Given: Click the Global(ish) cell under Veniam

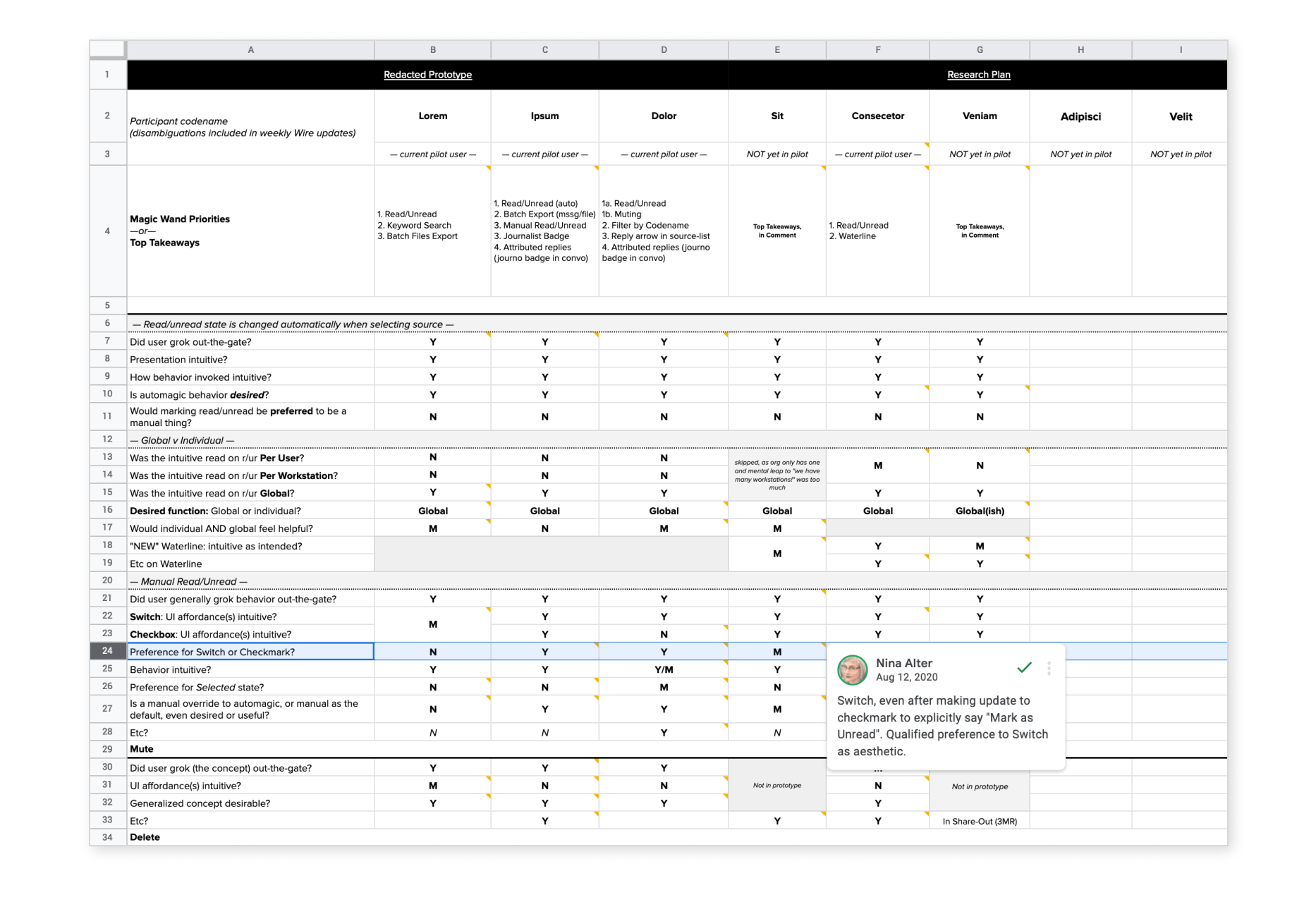Looking at the screenshot, I should (979, 511).
